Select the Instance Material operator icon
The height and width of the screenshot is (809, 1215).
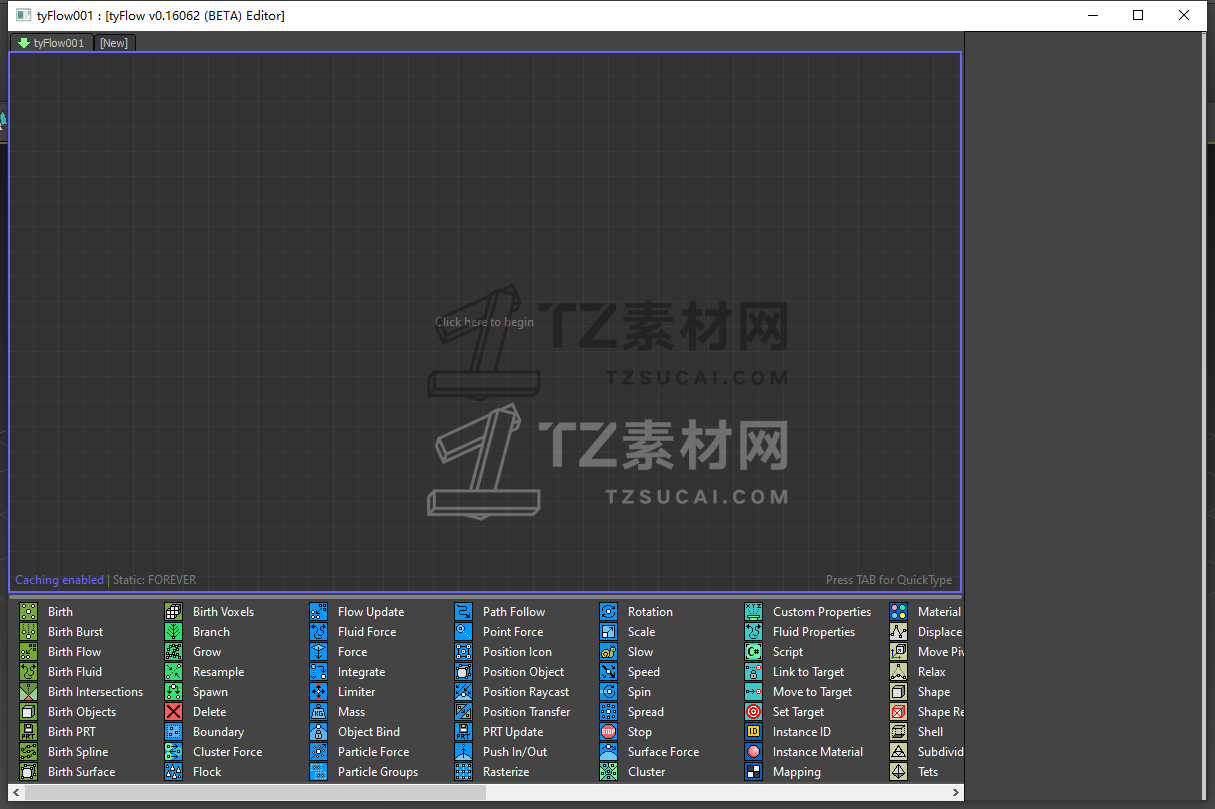coord(753,751)
